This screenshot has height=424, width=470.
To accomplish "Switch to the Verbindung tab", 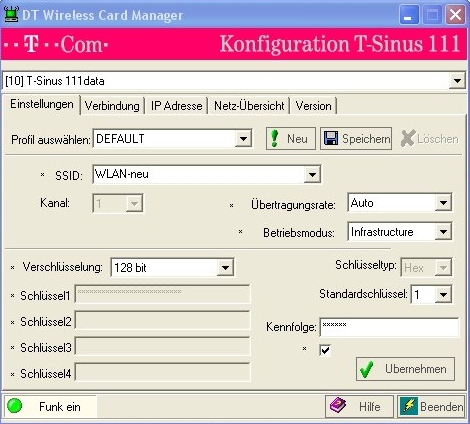I will pyautogui.click(x=112, y=106).
